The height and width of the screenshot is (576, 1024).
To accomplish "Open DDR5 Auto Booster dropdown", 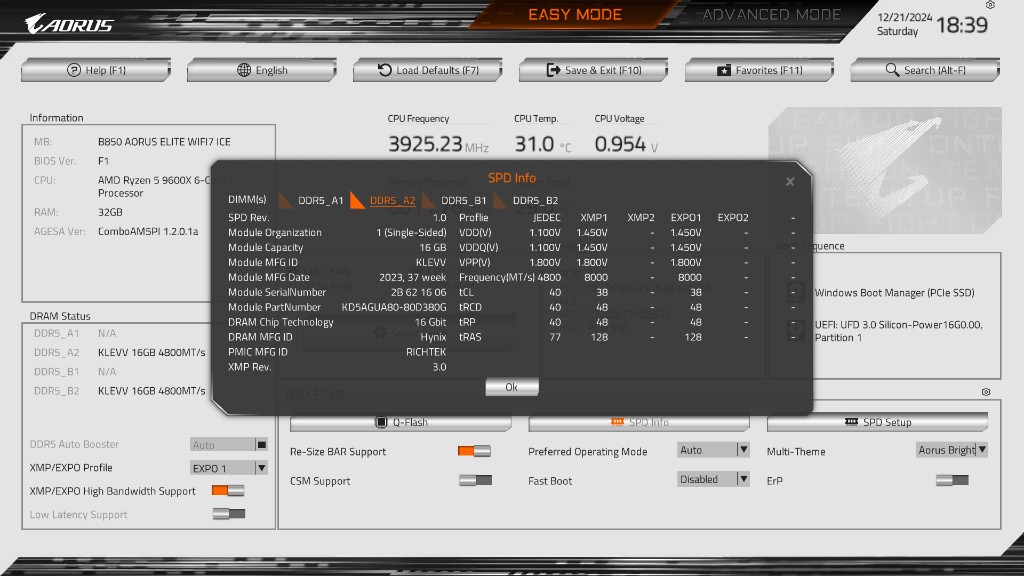I will tap(229, 444).
